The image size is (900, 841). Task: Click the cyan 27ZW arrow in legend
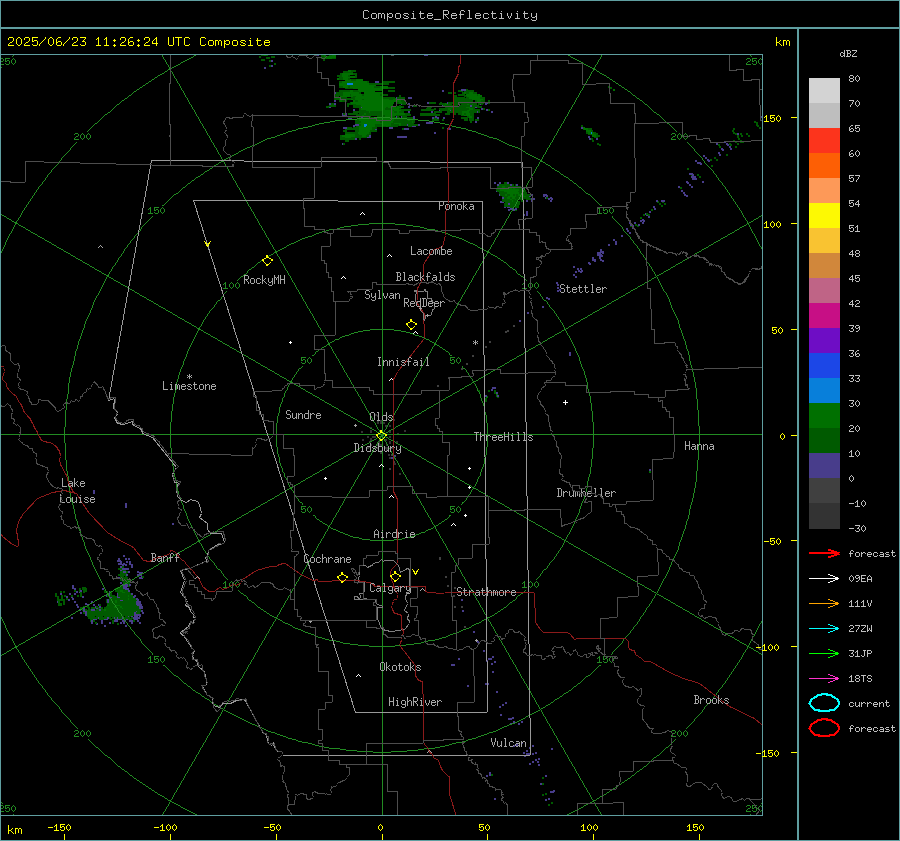point(824,629)
